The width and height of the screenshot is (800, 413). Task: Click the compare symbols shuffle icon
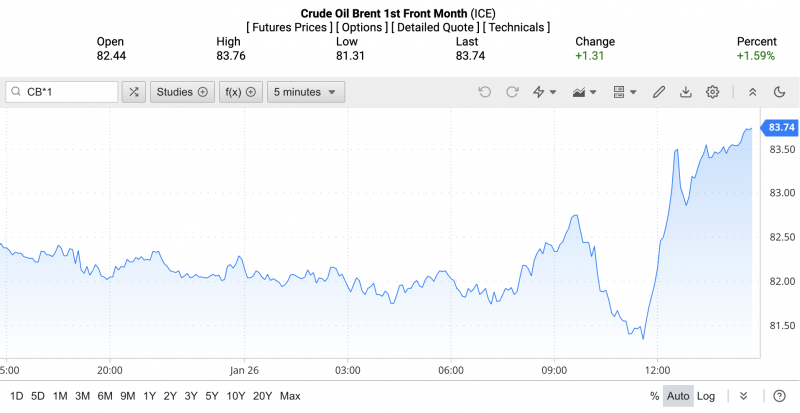[134, 92]
